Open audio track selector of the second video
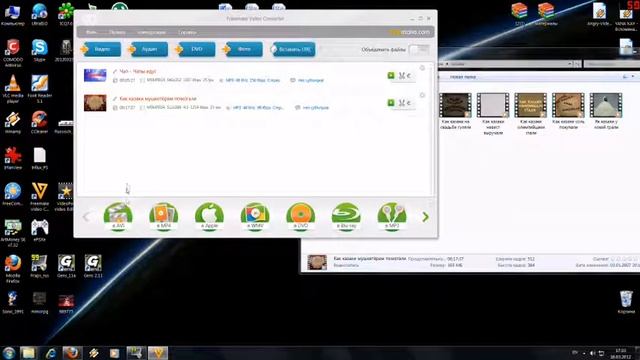Image resolution: width=640 pixels, height=360 pixels. (255, 108)
